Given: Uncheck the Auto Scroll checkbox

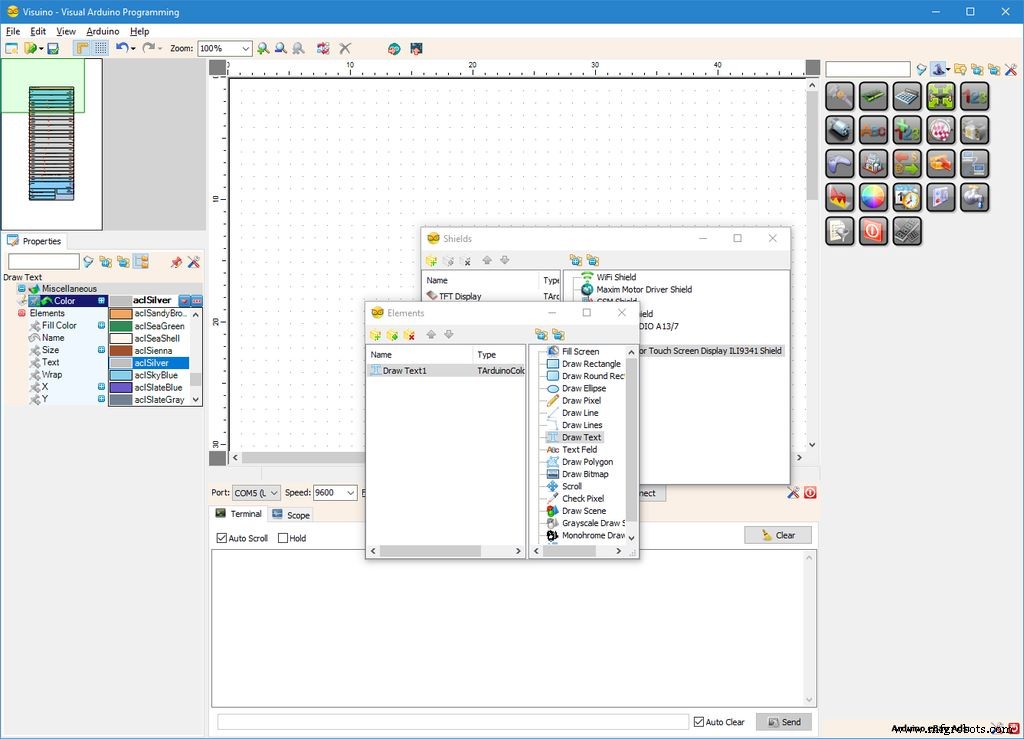Looking at the screenshot, I should [222, 537].
